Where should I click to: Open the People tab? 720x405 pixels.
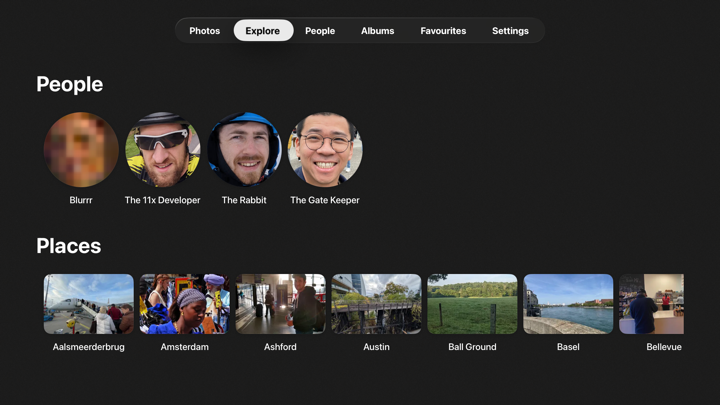pos(320,31)
